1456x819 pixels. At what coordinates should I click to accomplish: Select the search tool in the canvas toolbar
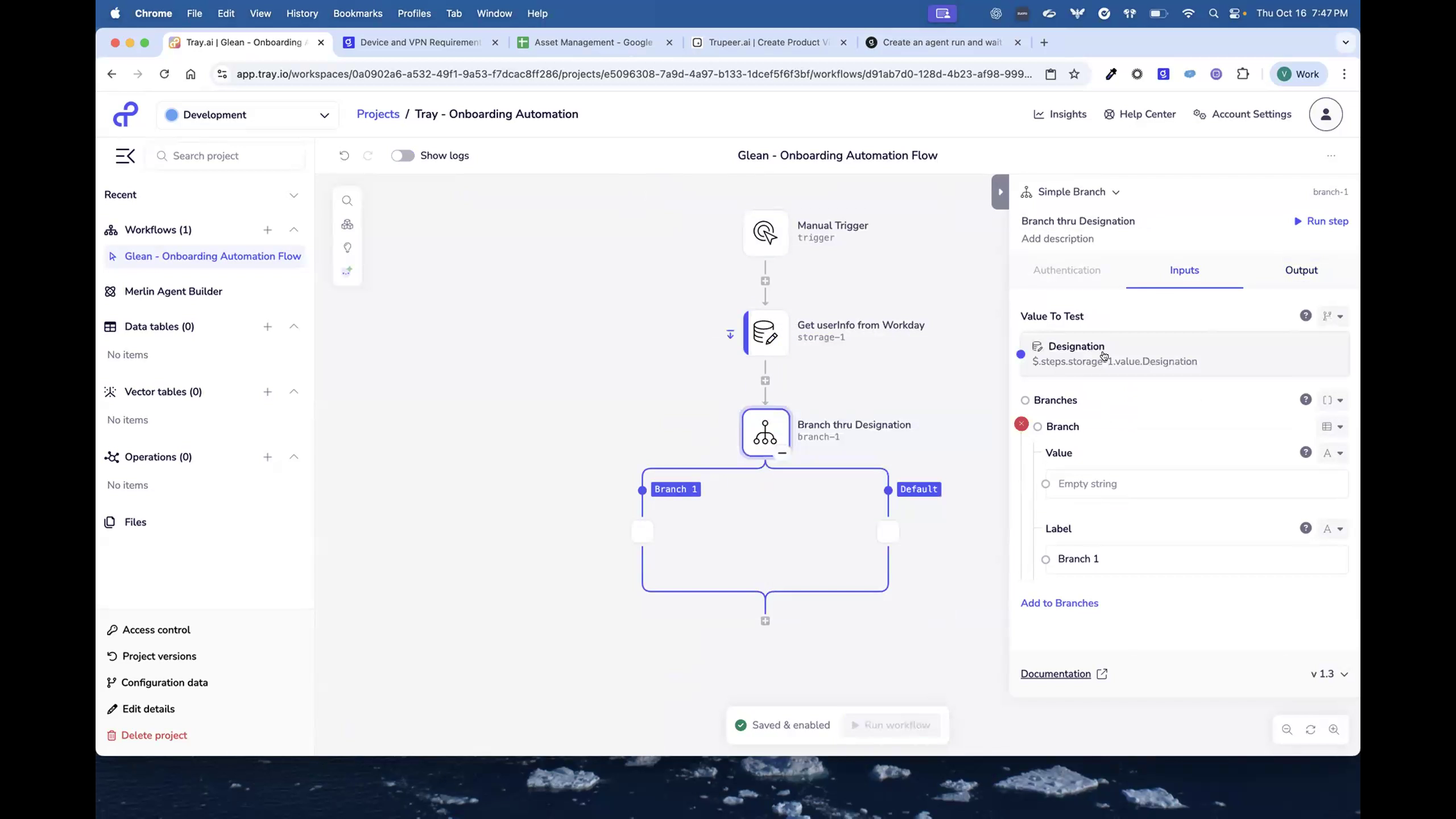348,200
